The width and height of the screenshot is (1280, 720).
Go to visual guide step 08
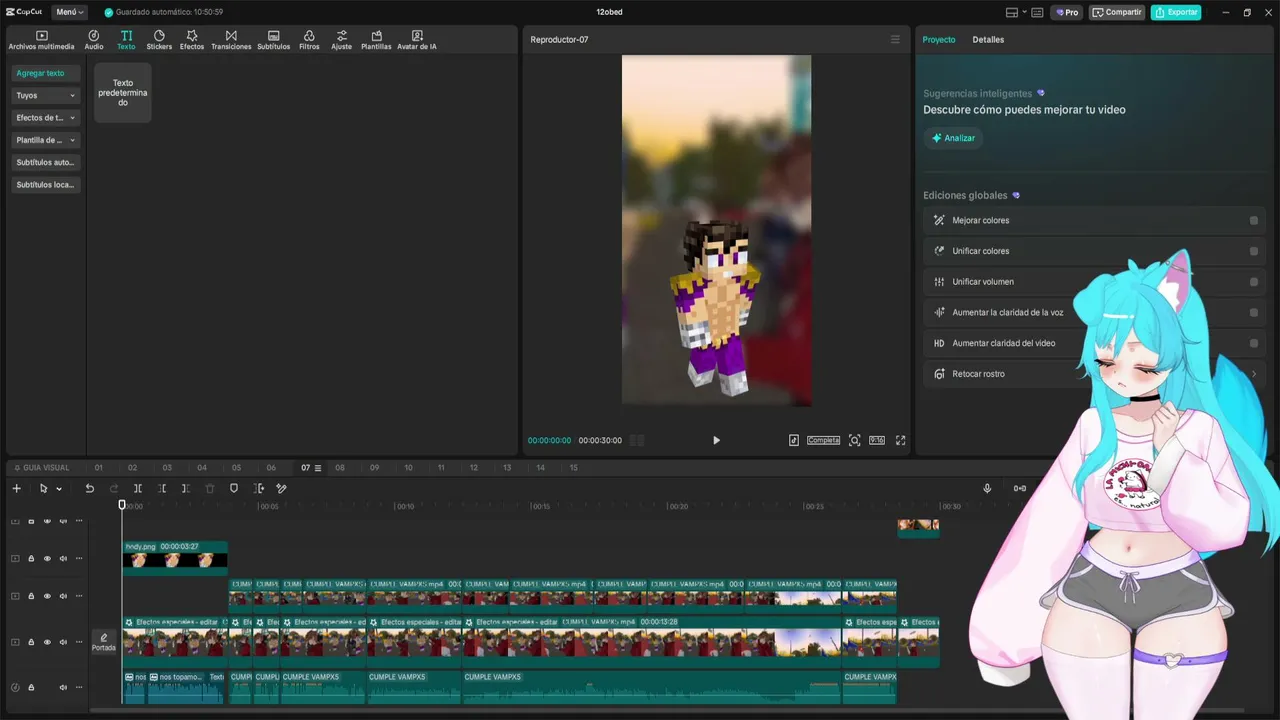(340, 468)
